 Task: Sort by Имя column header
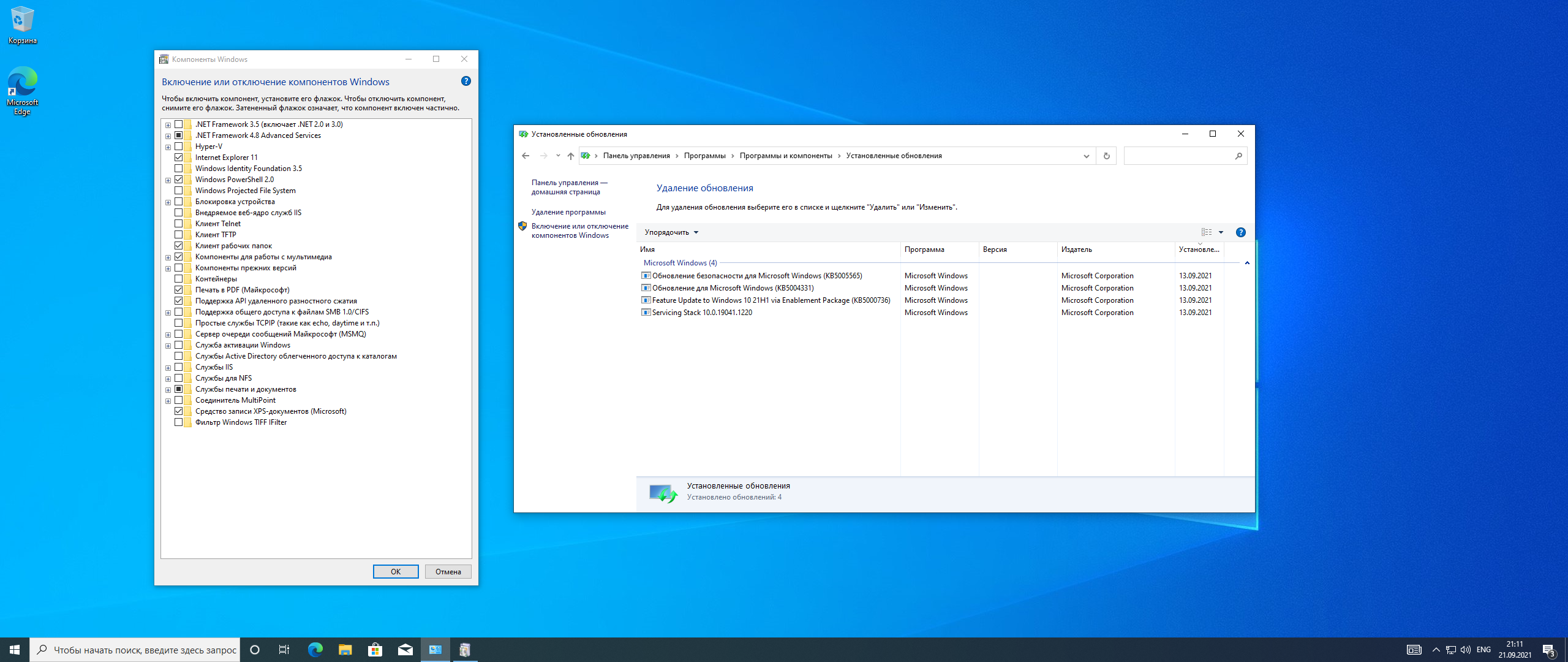click(x=768, y=249)
